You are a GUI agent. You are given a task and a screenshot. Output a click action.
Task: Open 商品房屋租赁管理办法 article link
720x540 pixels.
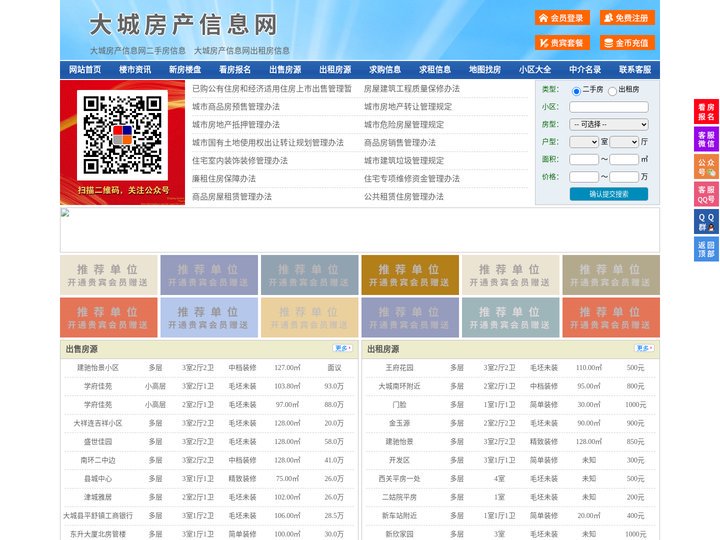pyautogui.click(x=232, y=197)
